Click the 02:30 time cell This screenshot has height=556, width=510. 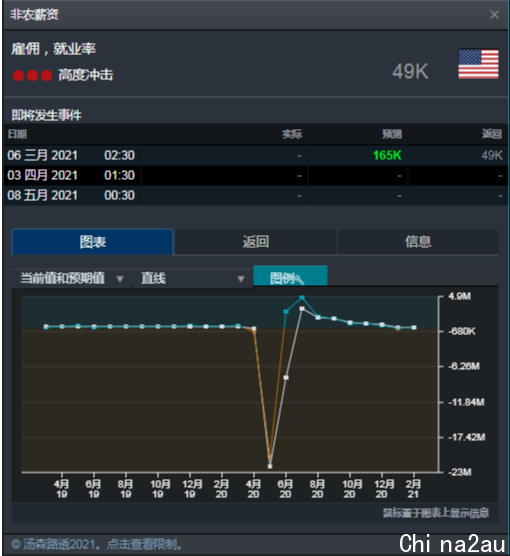pyautogui.click(x=120, y=155)
